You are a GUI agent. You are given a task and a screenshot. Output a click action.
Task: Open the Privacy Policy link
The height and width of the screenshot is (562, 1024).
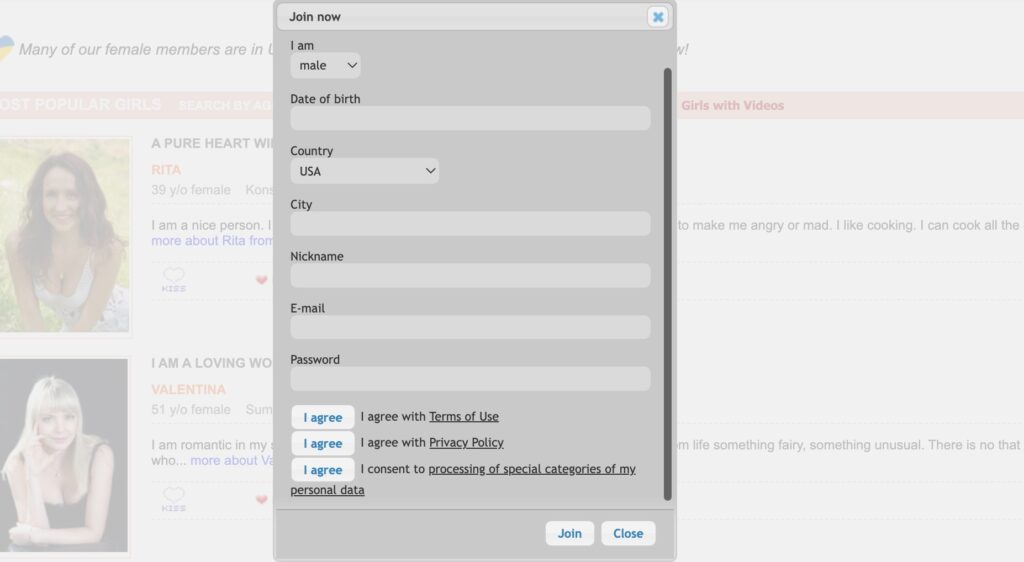(x=466, y=443)
